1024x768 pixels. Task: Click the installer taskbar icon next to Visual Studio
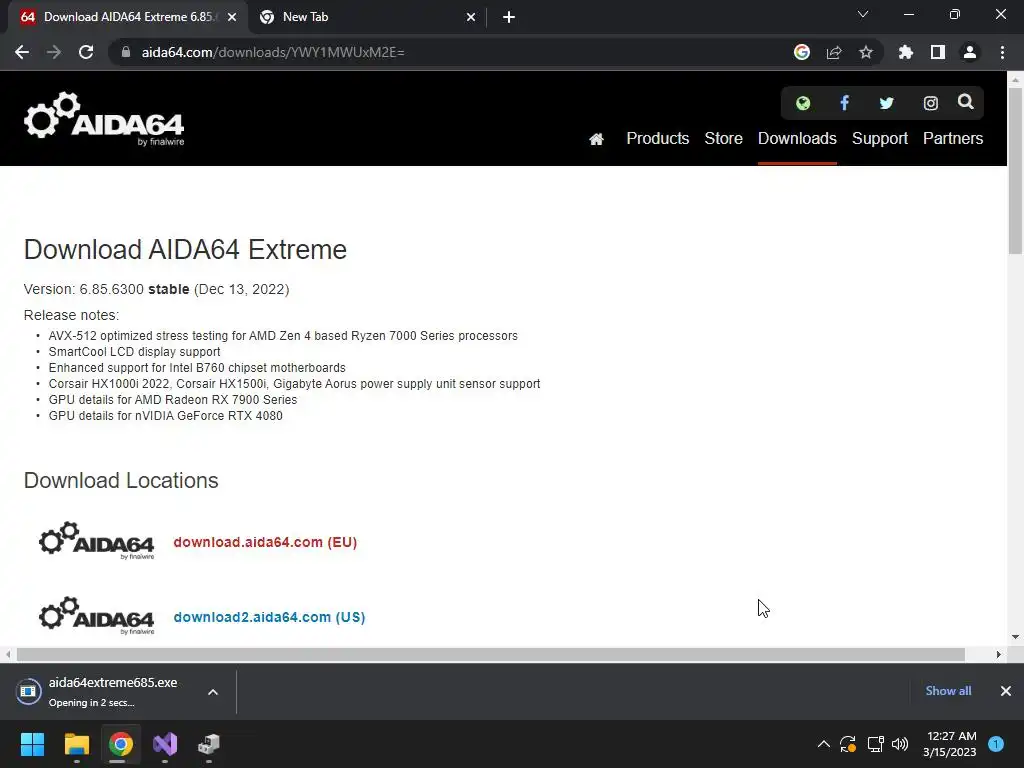(x=209, y=744)
